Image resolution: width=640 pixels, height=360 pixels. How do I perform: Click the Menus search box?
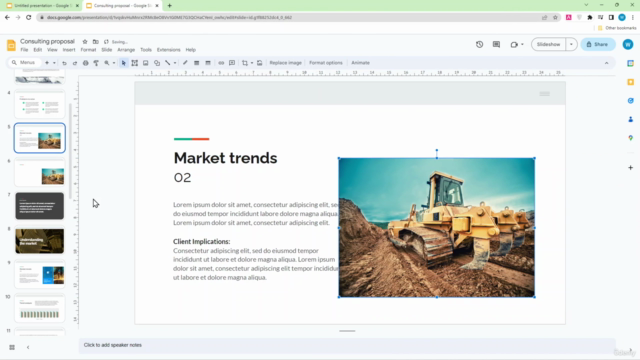(x=24, y=62)
